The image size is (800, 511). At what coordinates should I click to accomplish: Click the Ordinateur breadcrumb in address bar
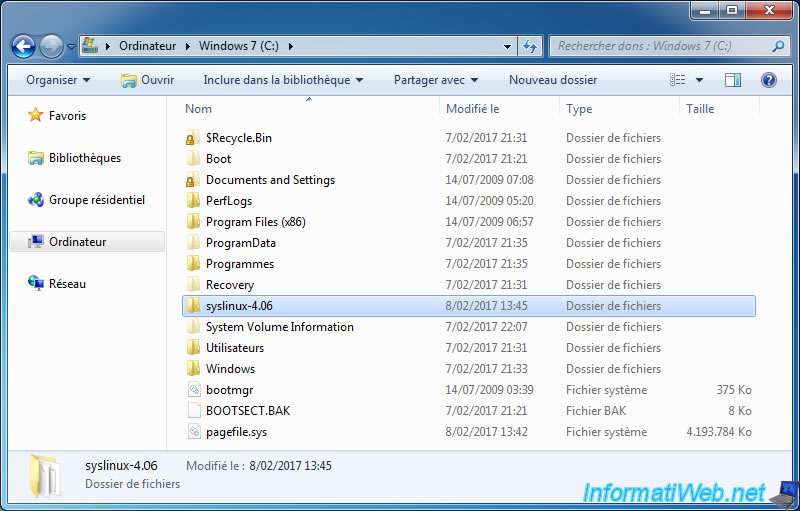[x=147, y=46]
